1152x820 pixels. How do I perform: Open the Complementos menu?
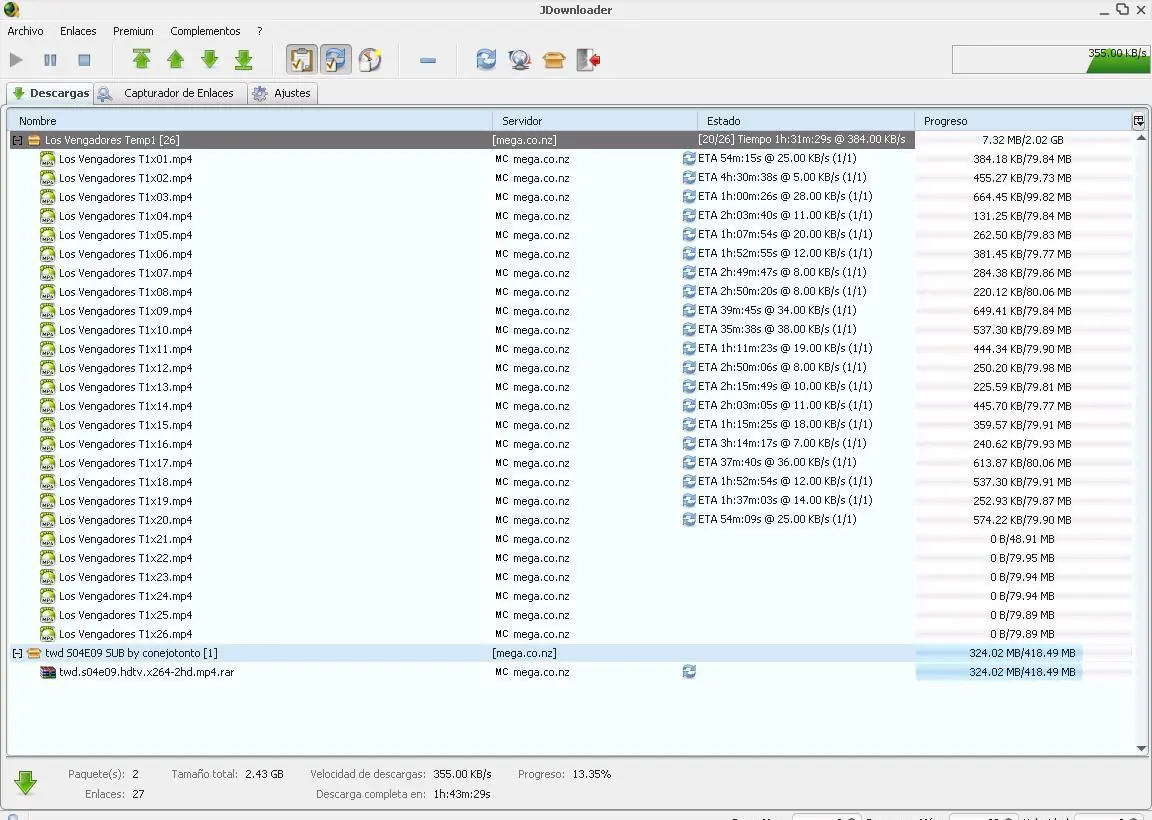205,31
